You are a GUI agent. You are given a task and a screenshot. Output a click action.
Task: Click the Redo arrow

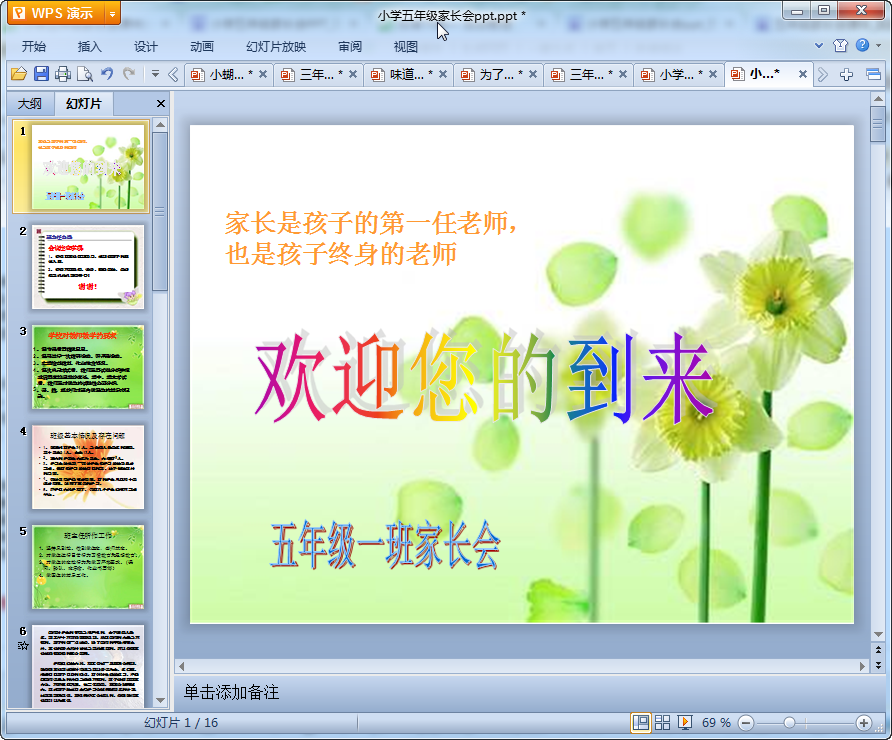[x=129, y=73]
